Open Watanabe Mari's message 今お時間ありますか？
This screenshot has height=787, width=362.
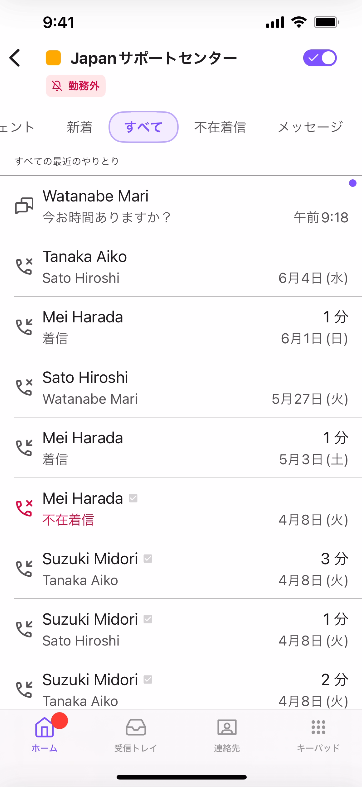click(181, 206)
